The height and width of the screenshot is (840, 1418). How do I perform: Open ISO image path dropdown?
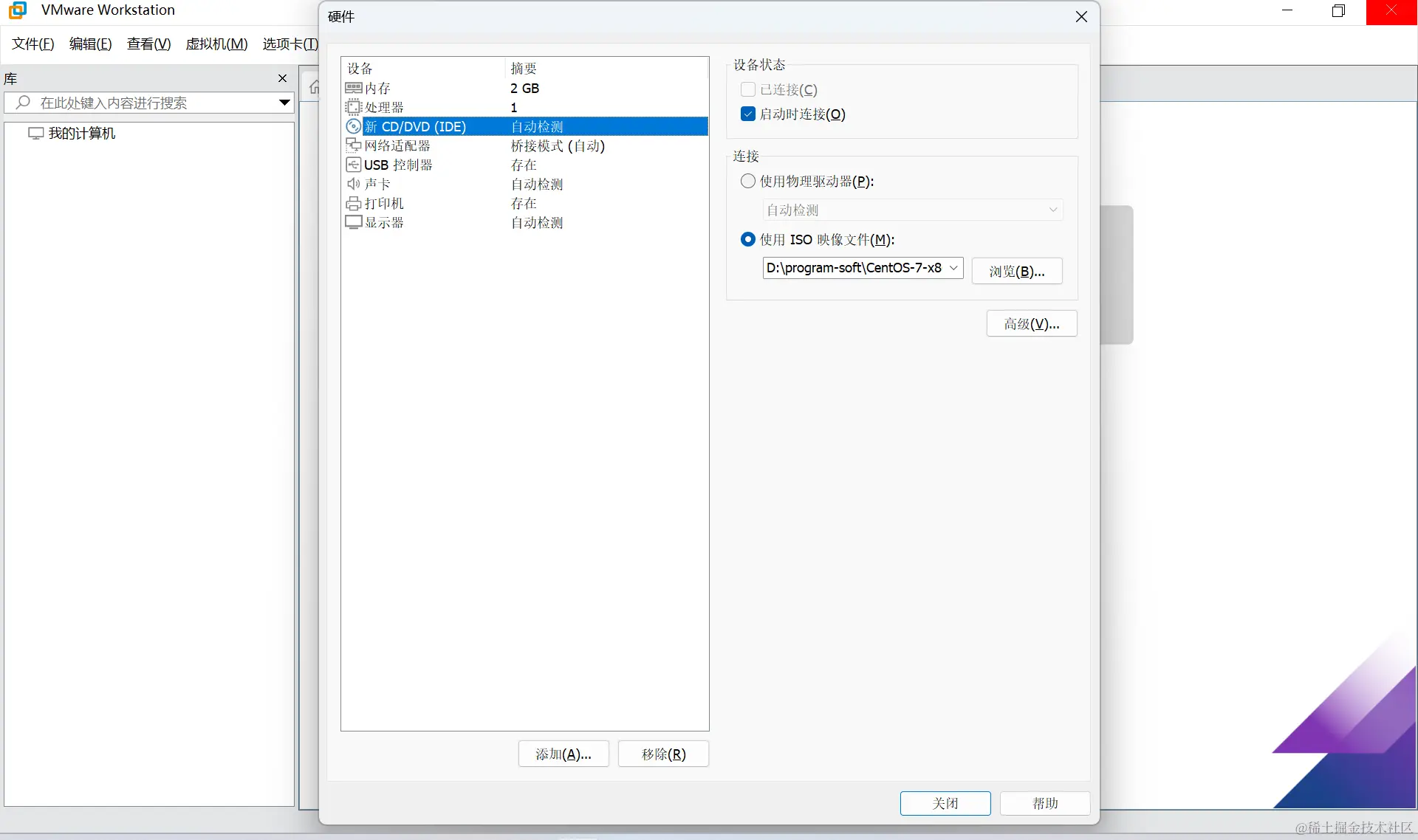(x=953, y=268)
